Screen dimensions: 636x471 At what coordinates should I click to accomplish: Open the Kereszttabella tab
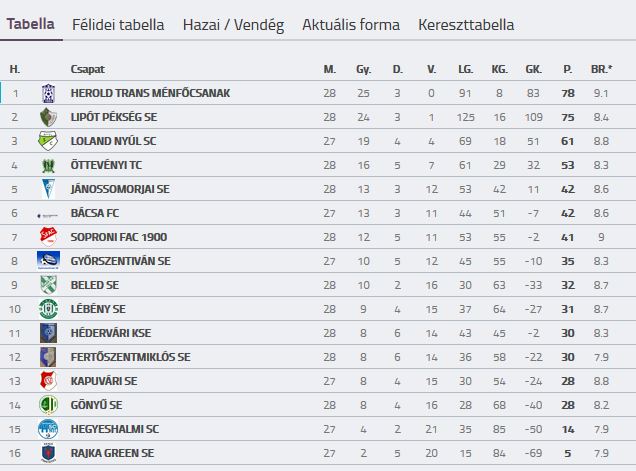[466, 24]
